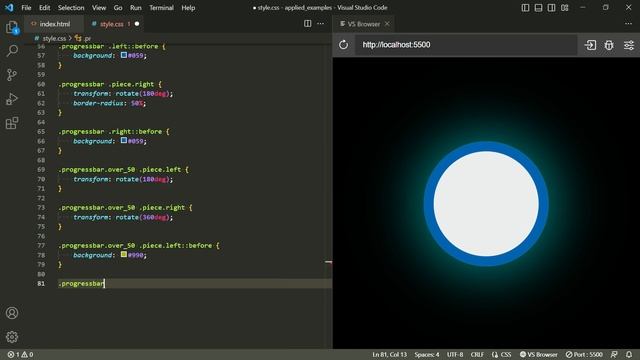Click the unsaved dot on style.css tab
Viewport: 640px width, 360px height.
(x=137, y=24)
